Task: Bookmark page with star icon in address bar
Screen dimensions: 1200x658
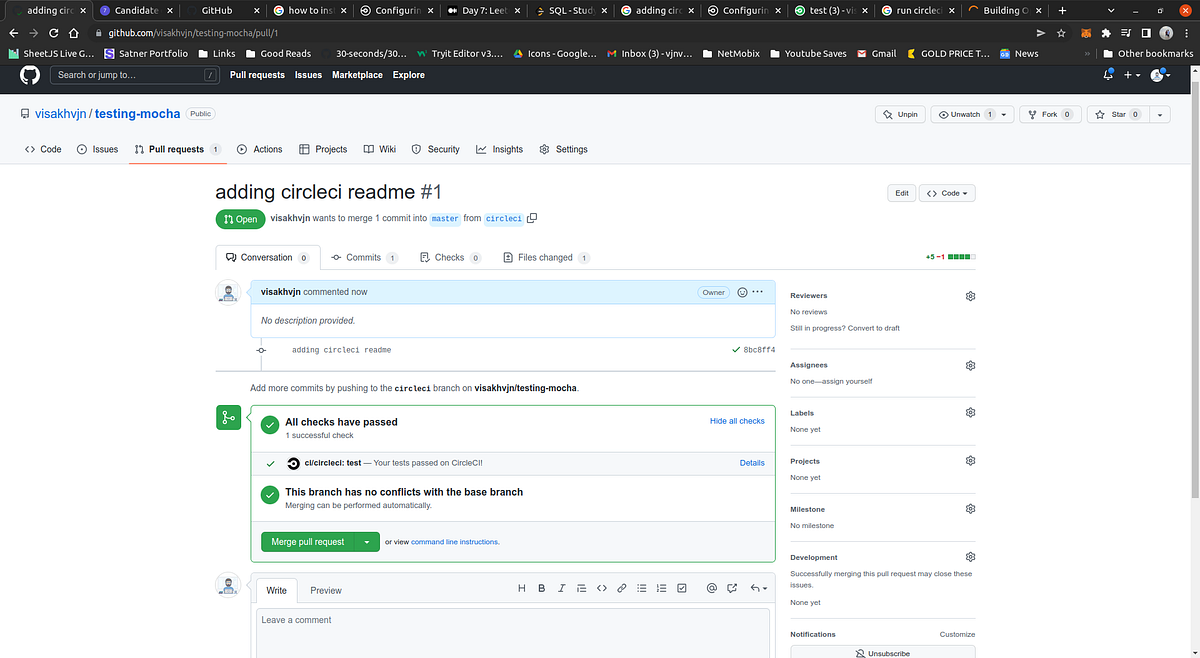Action: pos(1061,32)
